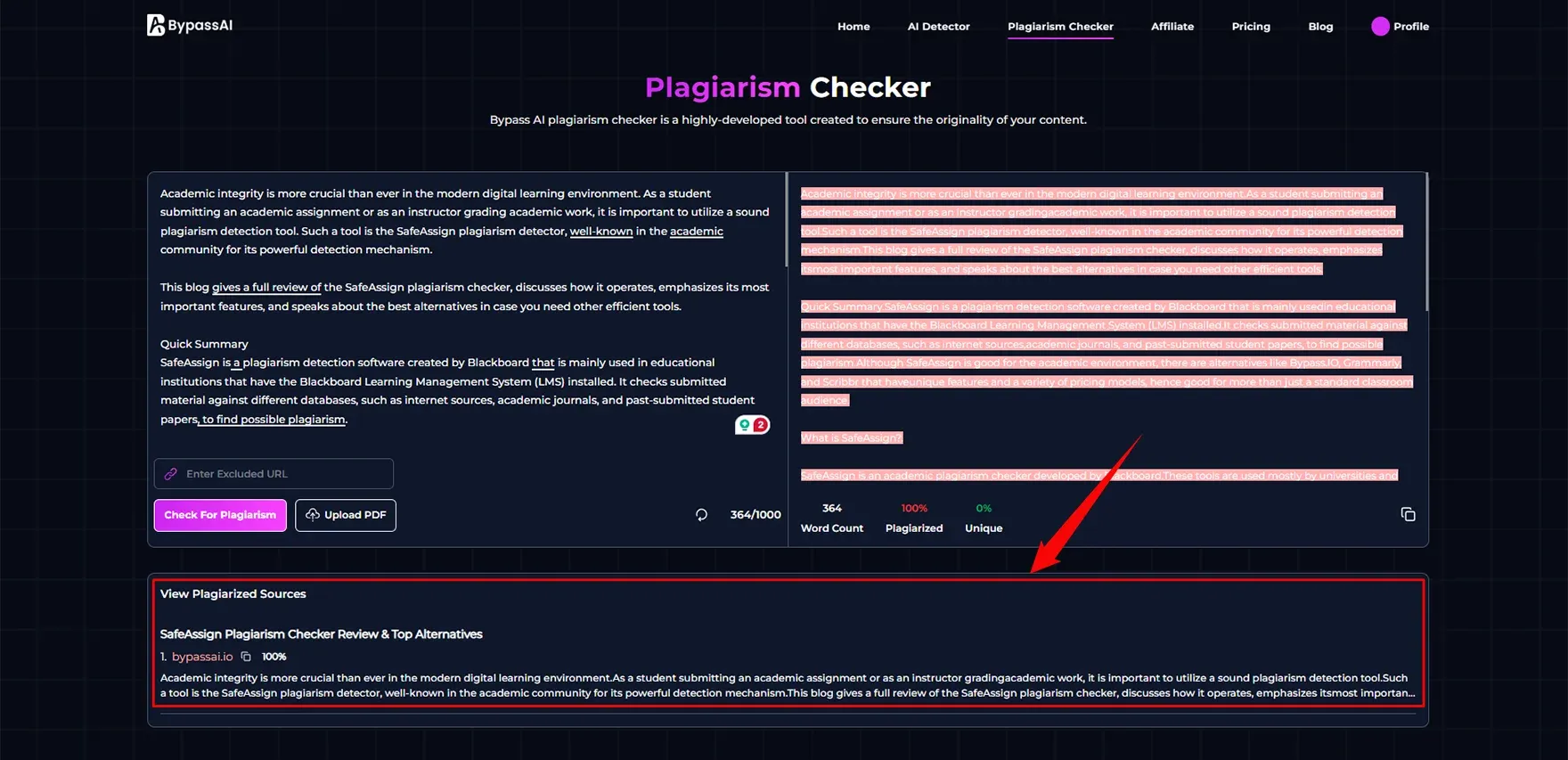The width and height of the screenshot is (1568, 760).
Task: Click the underlined phrase 'gives a full review of'
Action: tap(266, 287)
